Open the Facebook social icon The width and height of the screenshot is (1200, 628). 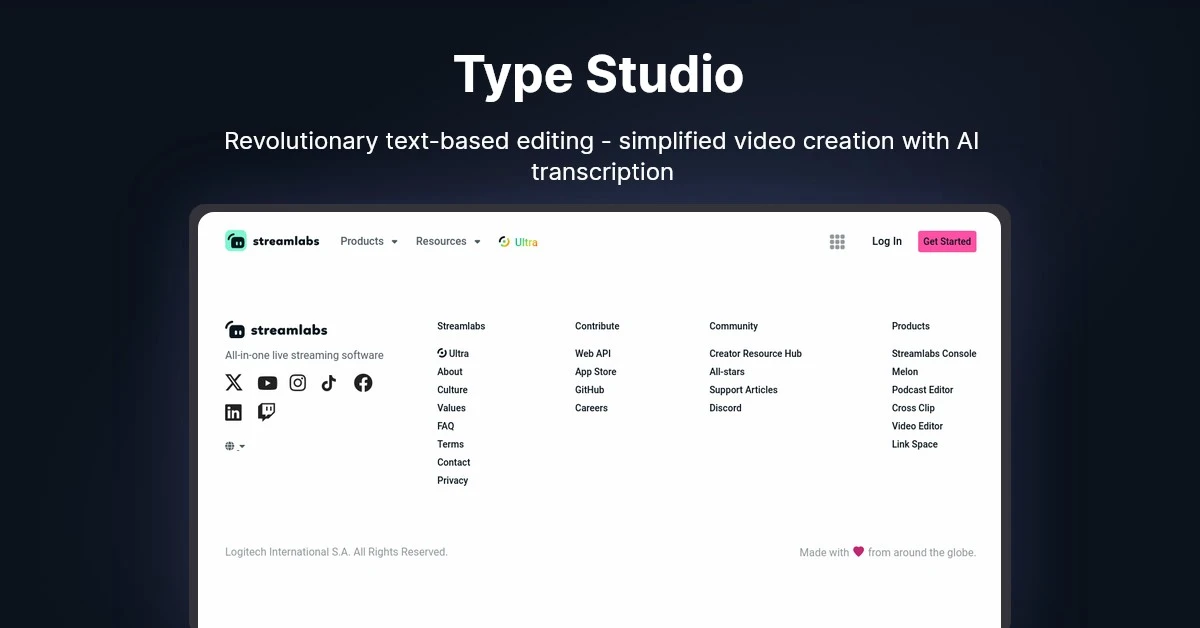[x=363, y=382]
